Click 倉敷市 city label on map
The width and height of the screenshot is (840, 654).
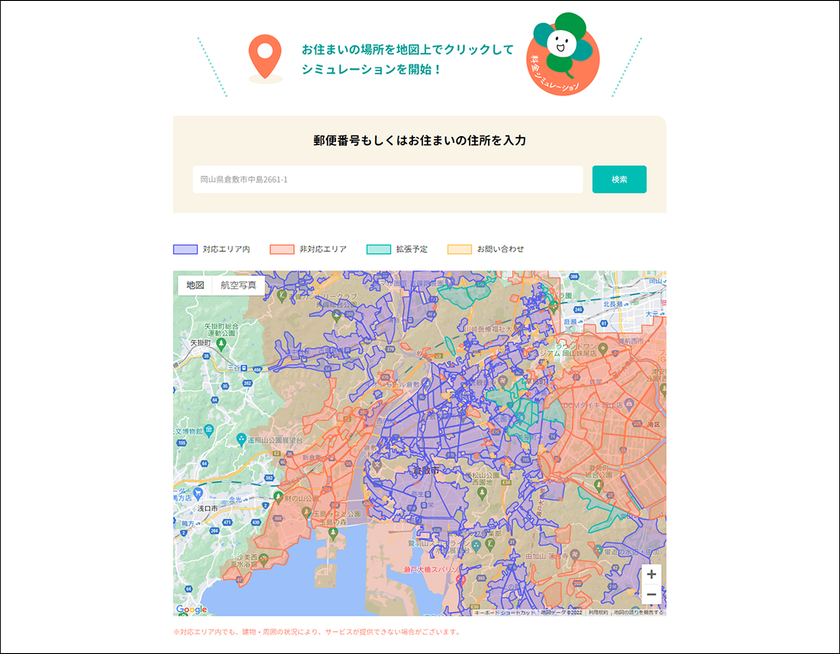pos(426,471)
